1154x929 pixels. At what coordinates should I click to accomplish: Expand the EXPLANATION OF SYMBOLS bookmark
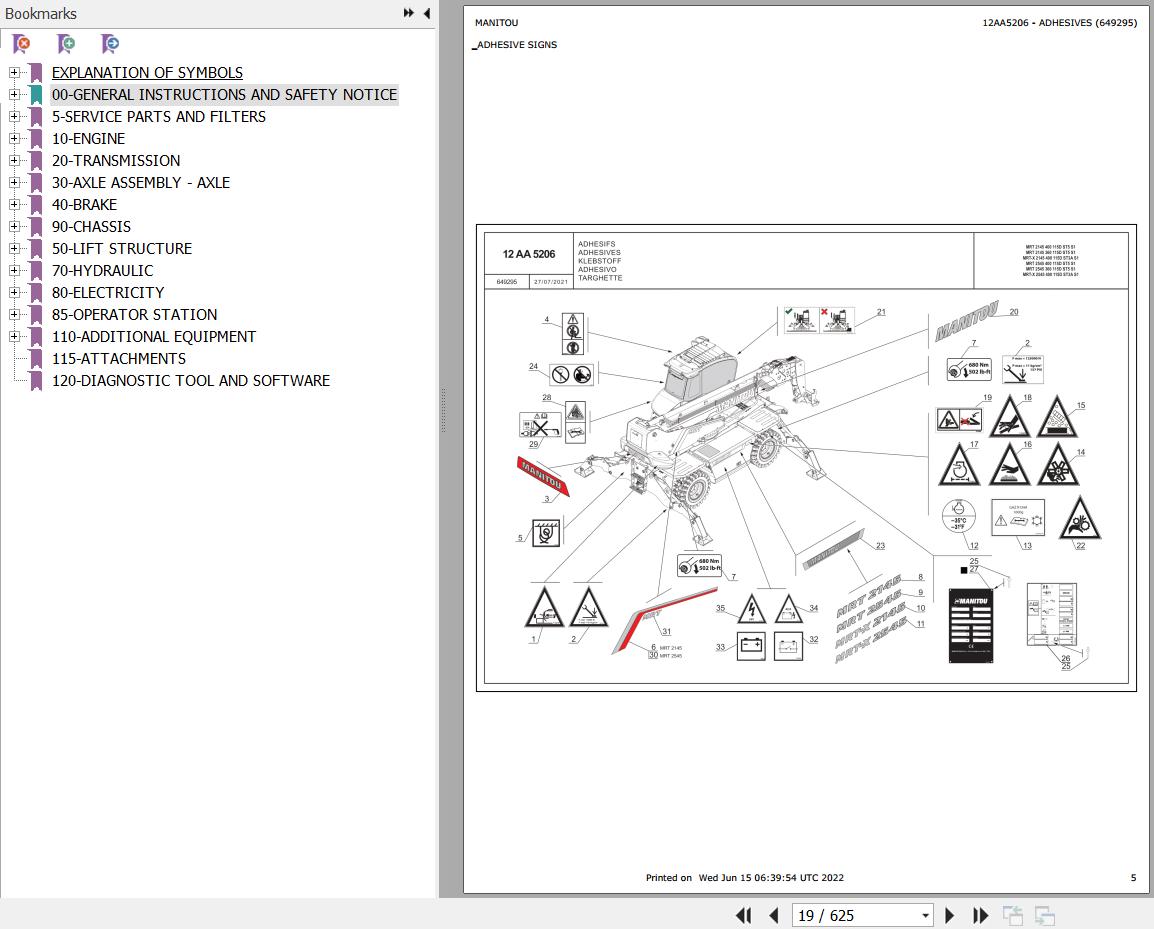(x=14, y=72)
